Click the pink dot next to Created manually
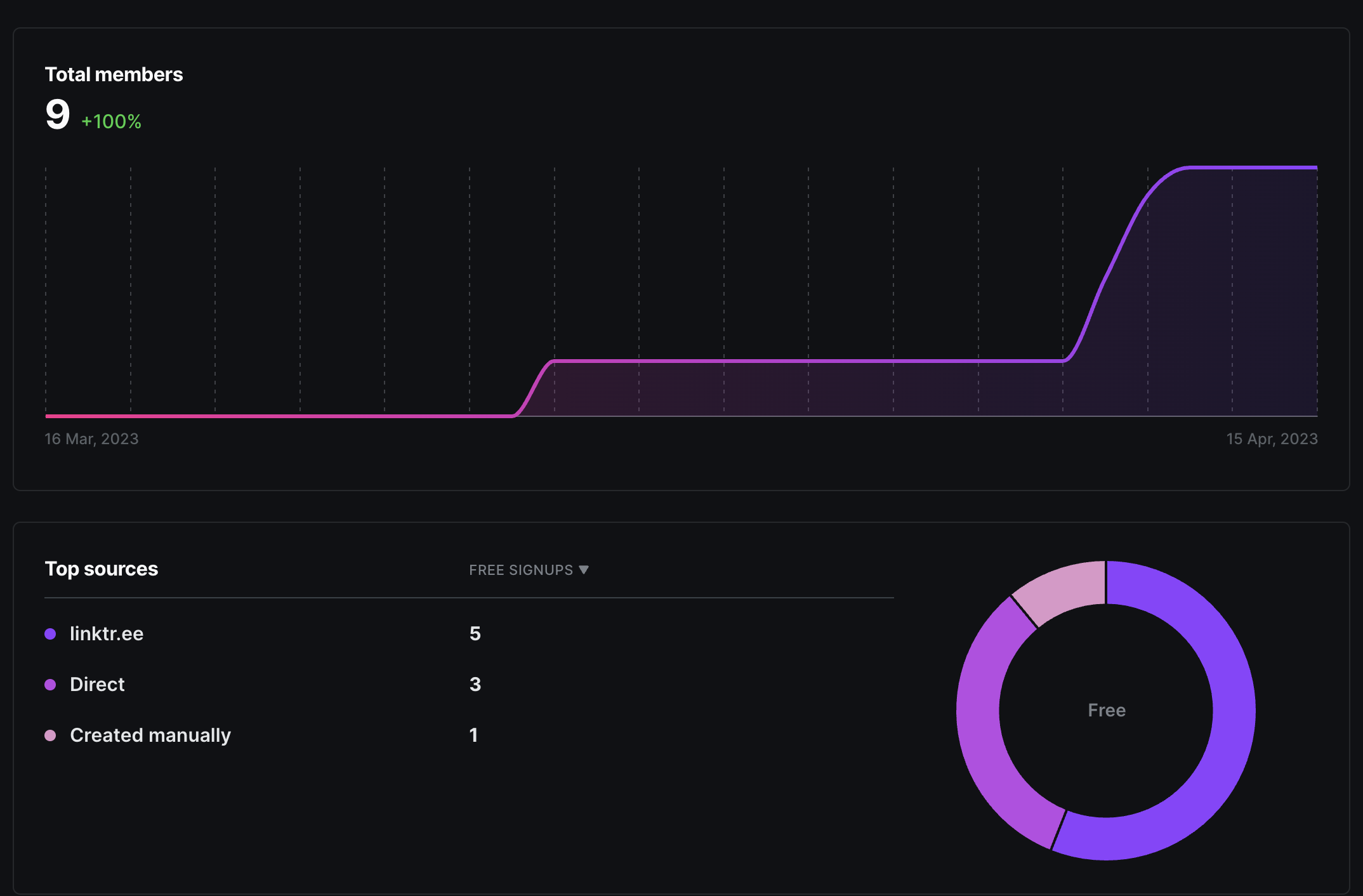Screen dimensions: 1363x896 pos(50,735)
